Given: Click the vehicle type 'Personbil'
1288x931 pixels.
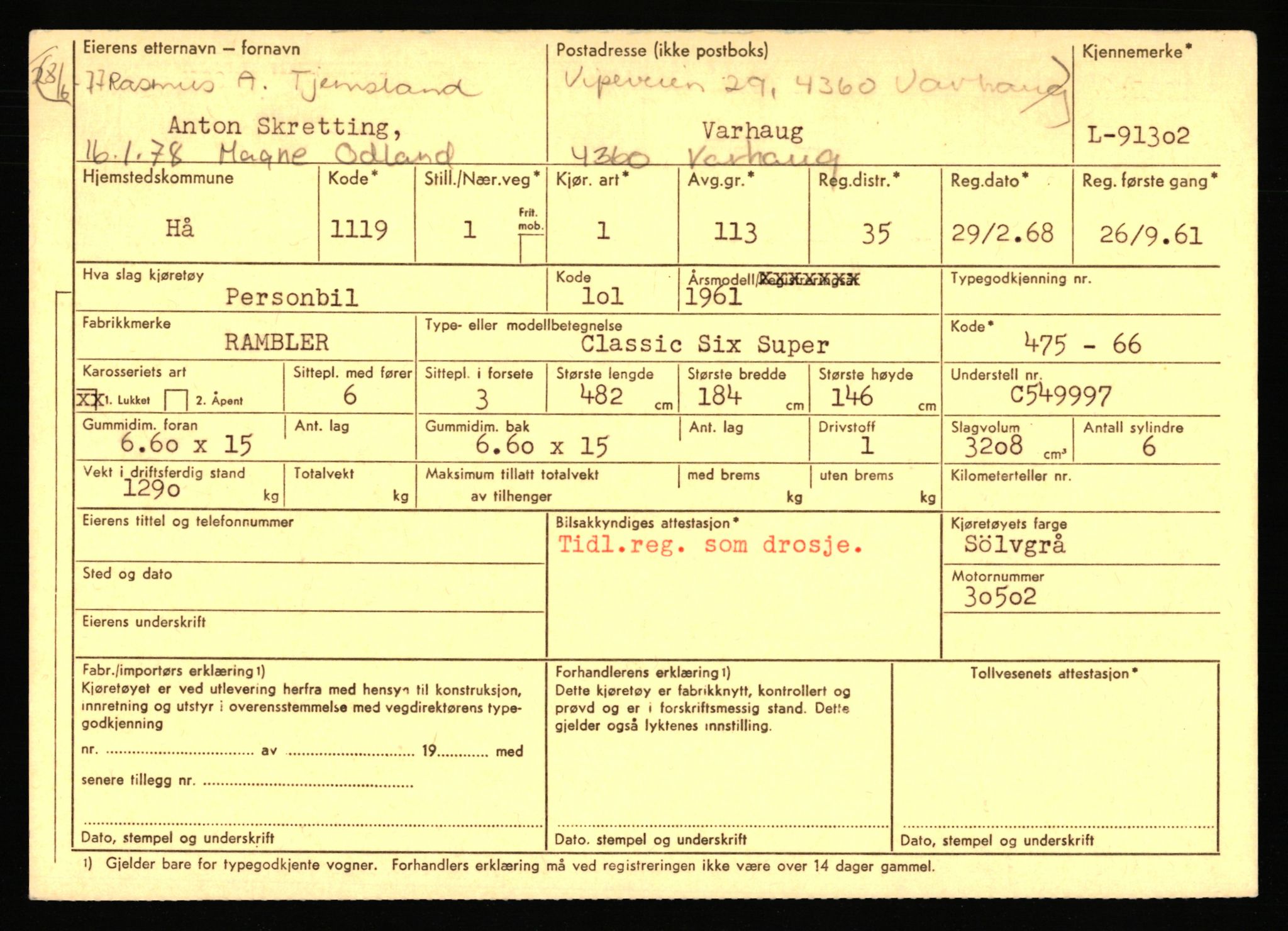Looking at the screenshot, I should [292, 297].
